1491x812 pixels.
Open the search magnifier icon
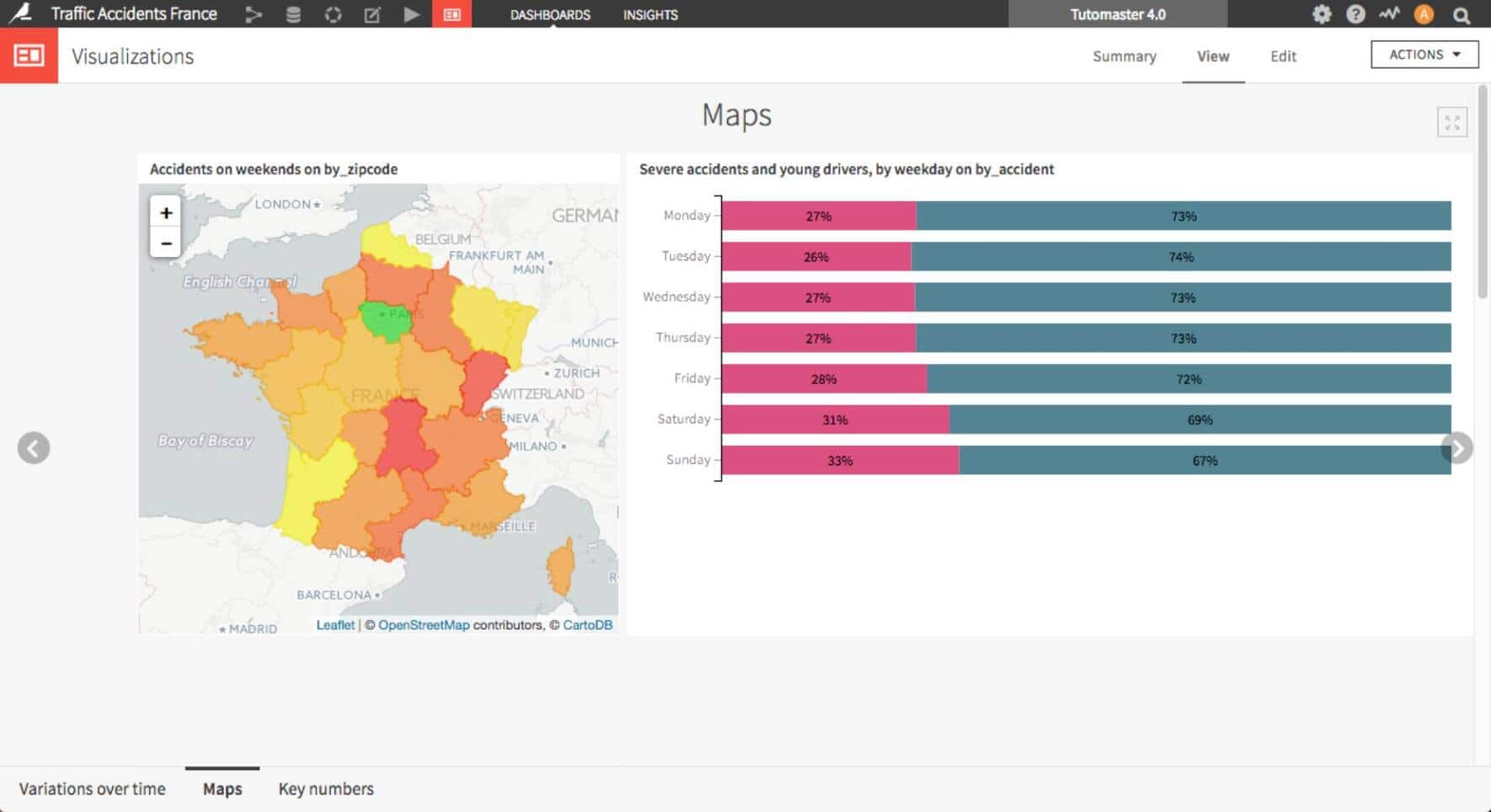(1462, 15)
